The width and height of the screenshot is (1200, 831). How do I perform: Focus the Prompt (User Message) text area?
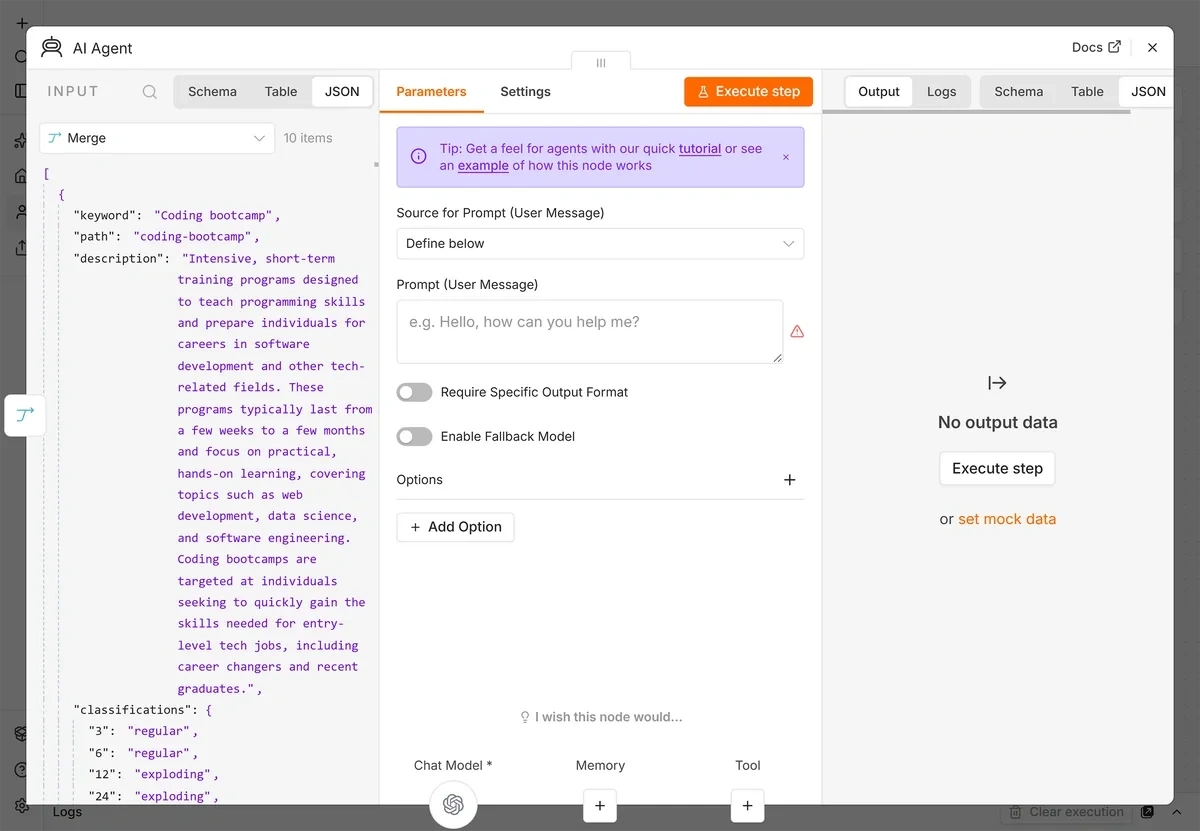click(x=590, y=331)
